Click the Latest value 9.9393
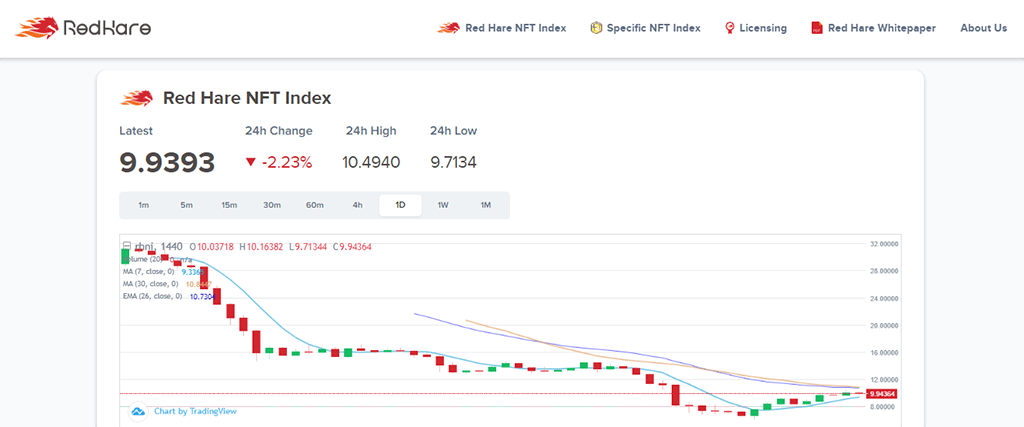The width and height of the screenshot is (1024, 427). pos(167,163)
